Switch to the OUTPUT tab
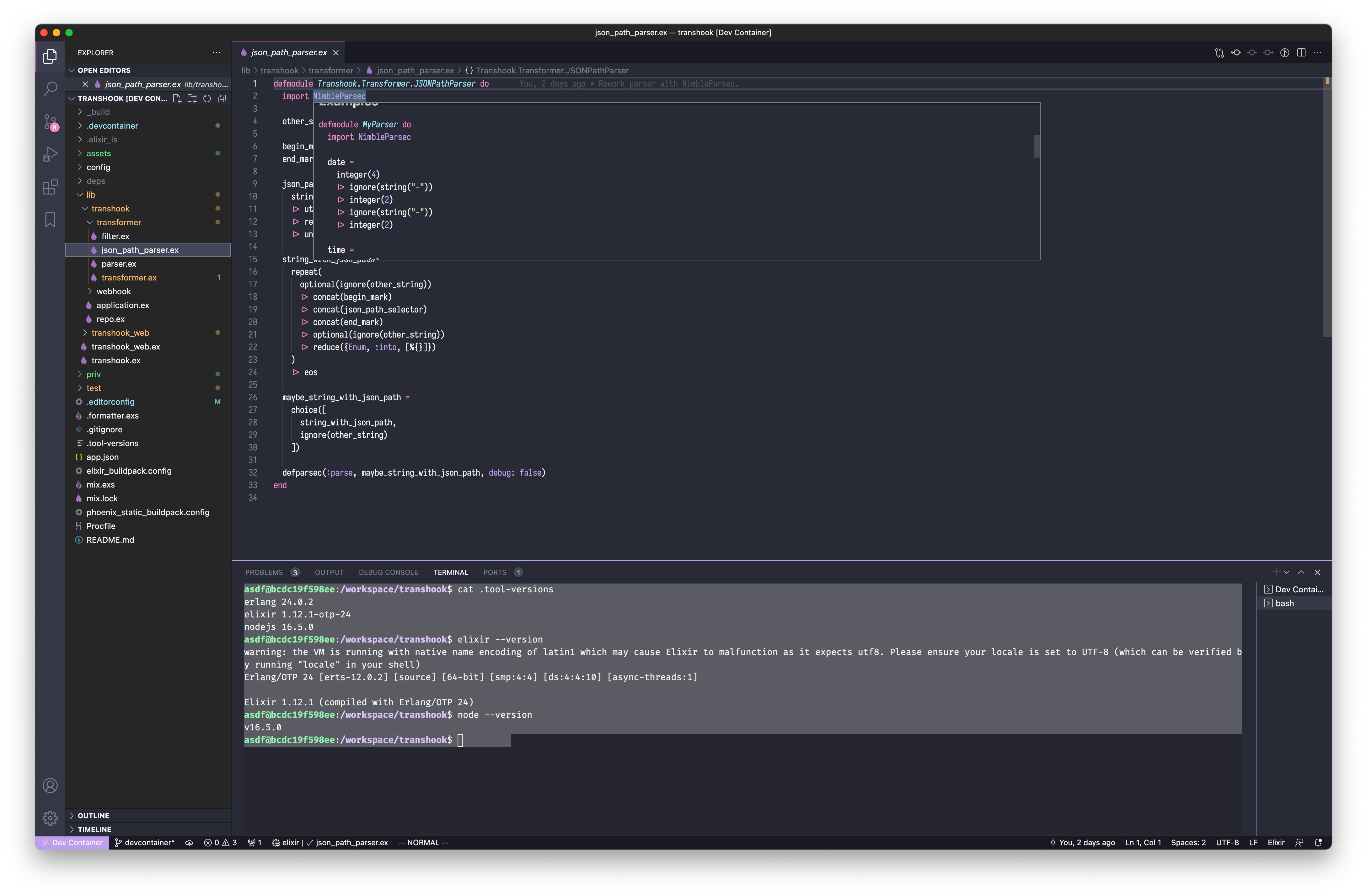This screenshot has height=896, width=1367. click(329, 572)
